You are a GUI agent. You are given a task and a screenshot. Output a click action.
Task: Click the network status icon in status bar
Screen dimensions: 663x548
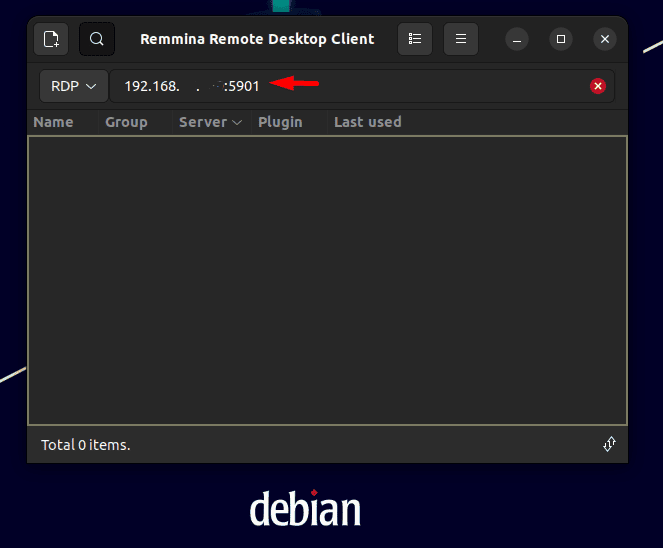609,444
